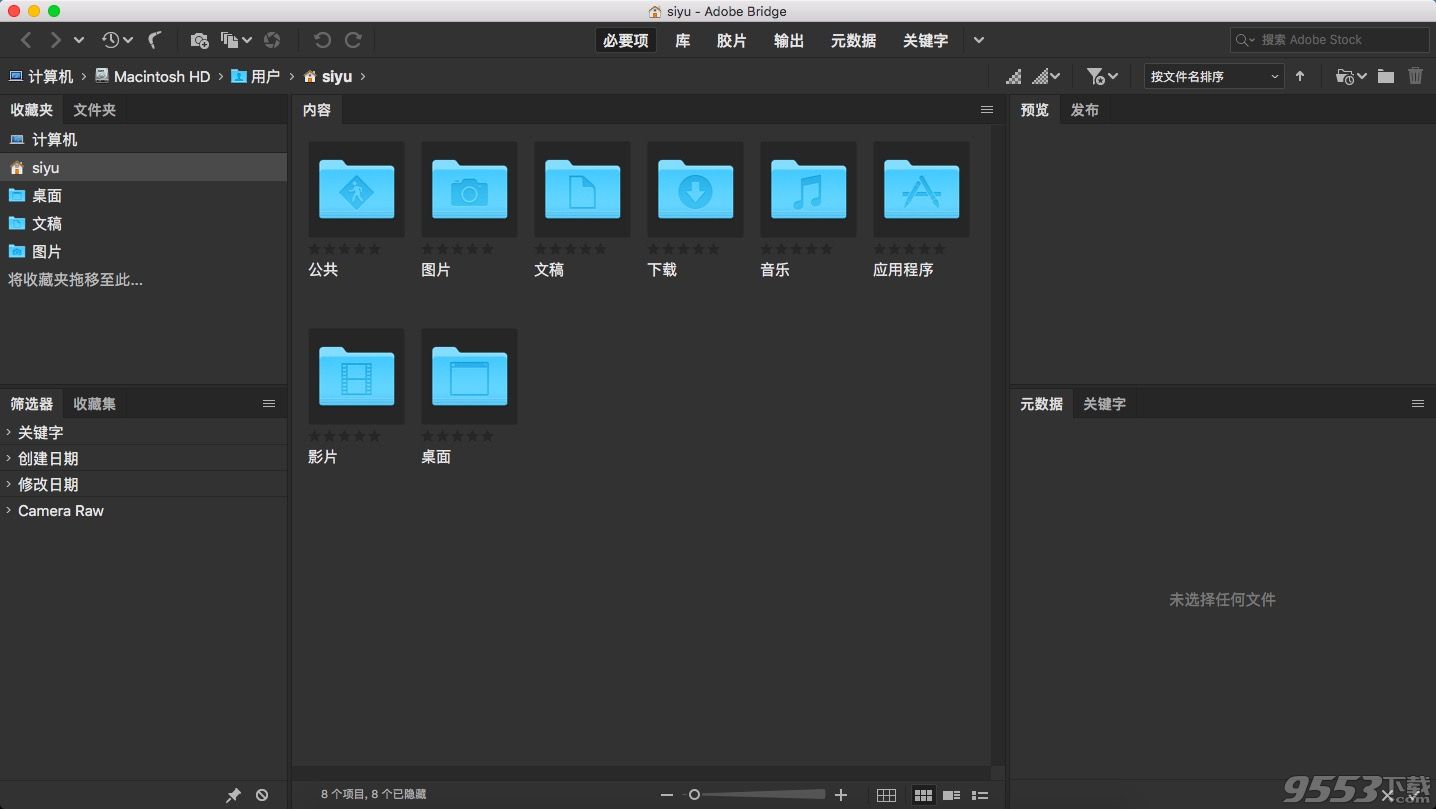Rotate 90° clockwise
Viewport: 1436px width, 809px height.
353,40
